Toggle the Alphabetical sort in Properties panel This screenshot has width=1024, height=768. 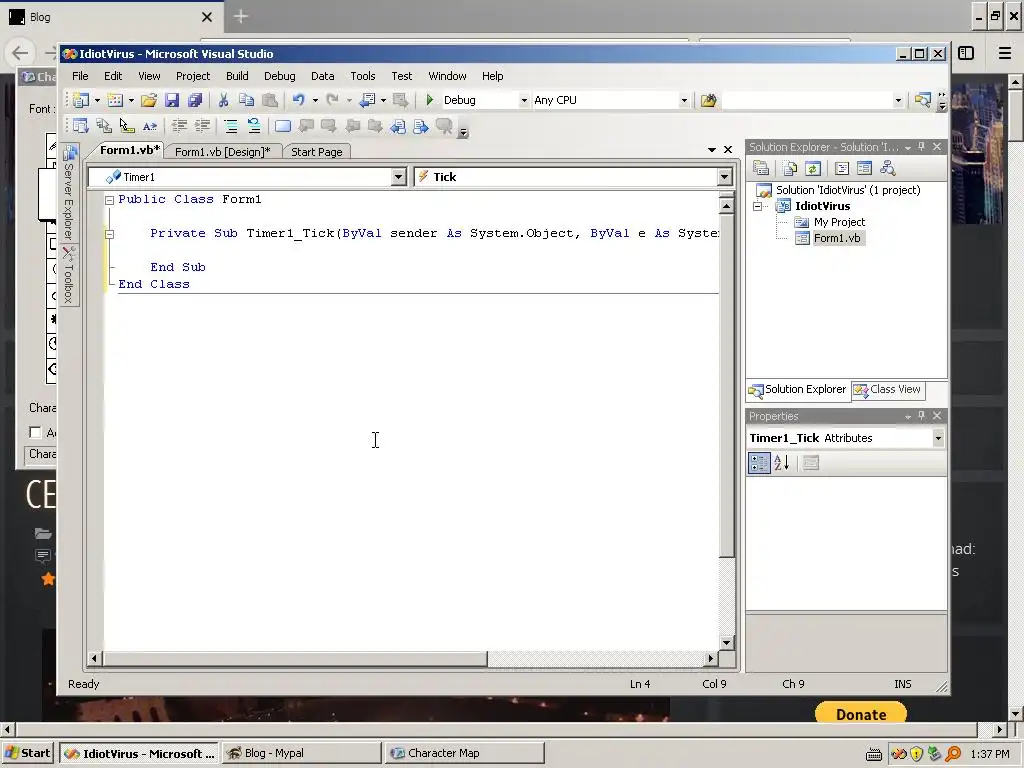[x=782, y=463]
